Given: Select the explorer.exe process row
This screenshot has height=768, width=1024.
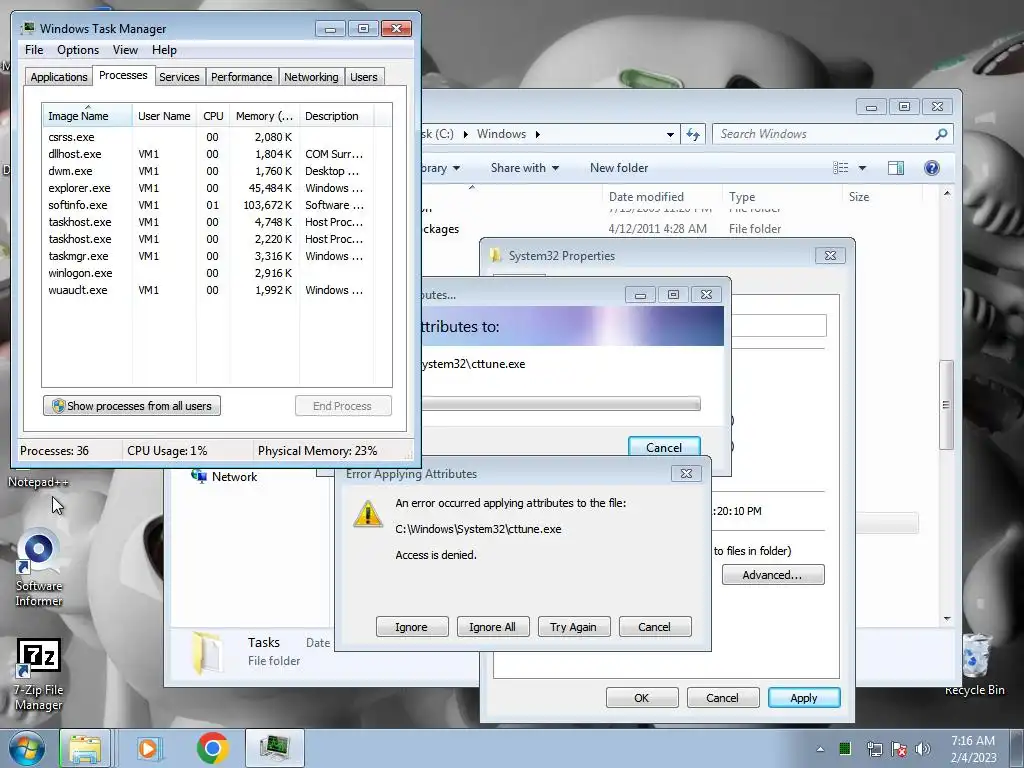Looking at the screenshot, I should 217,188.
